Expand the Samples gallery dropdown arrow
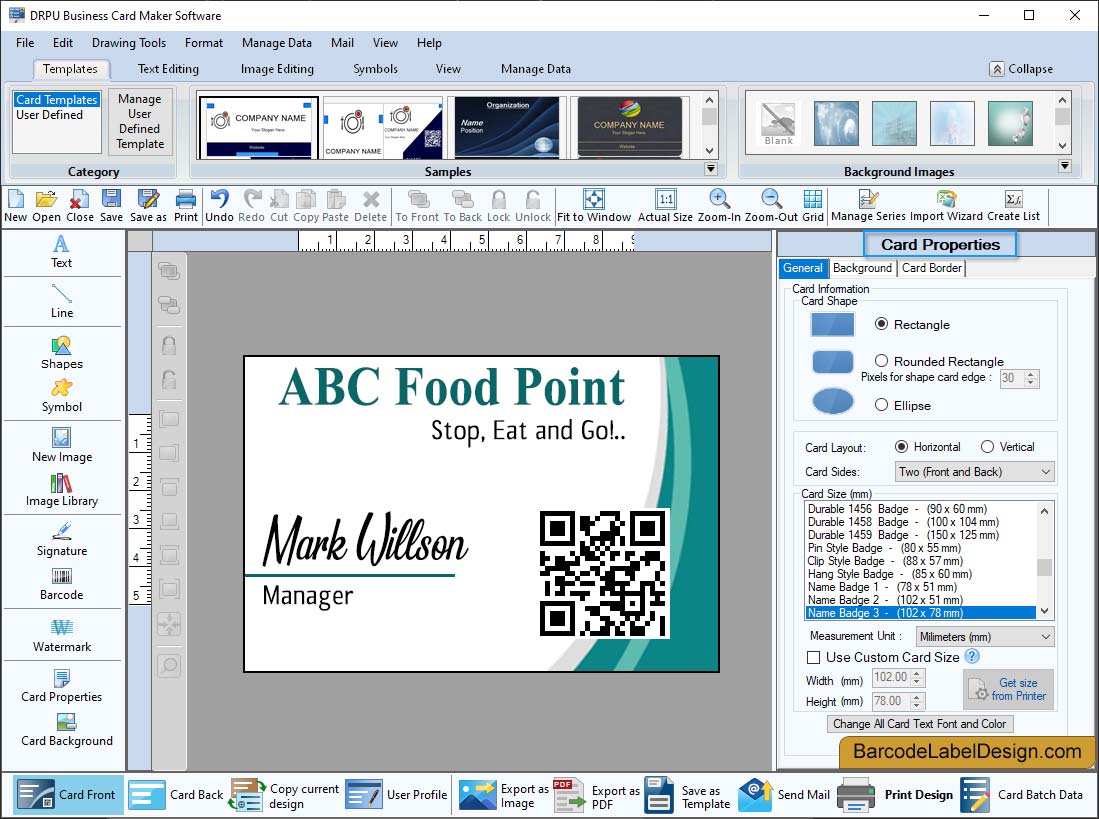1099x819 pixels. tap(711, 169)
